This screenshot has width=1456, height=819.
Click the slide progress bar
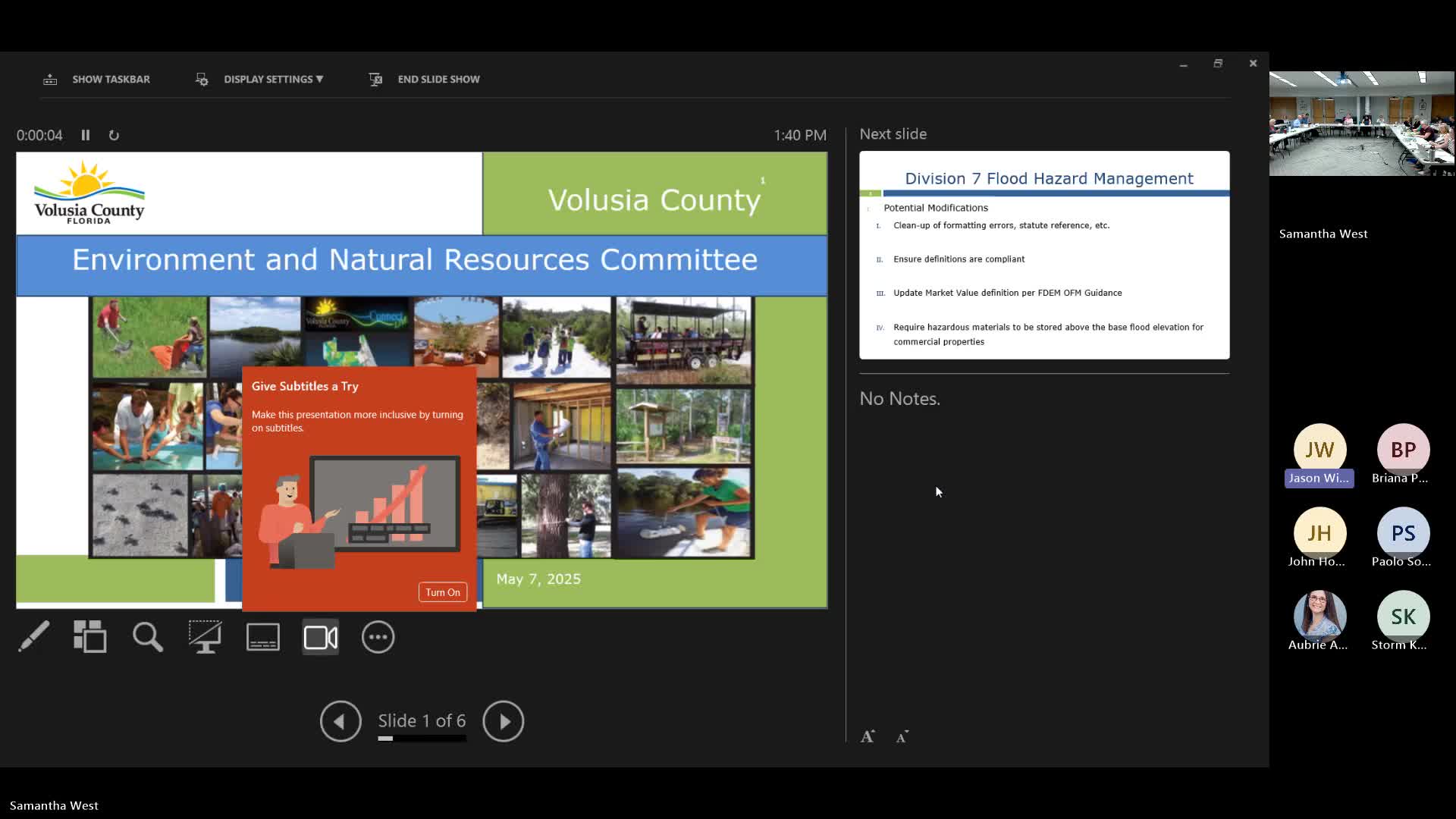point(422,739)
